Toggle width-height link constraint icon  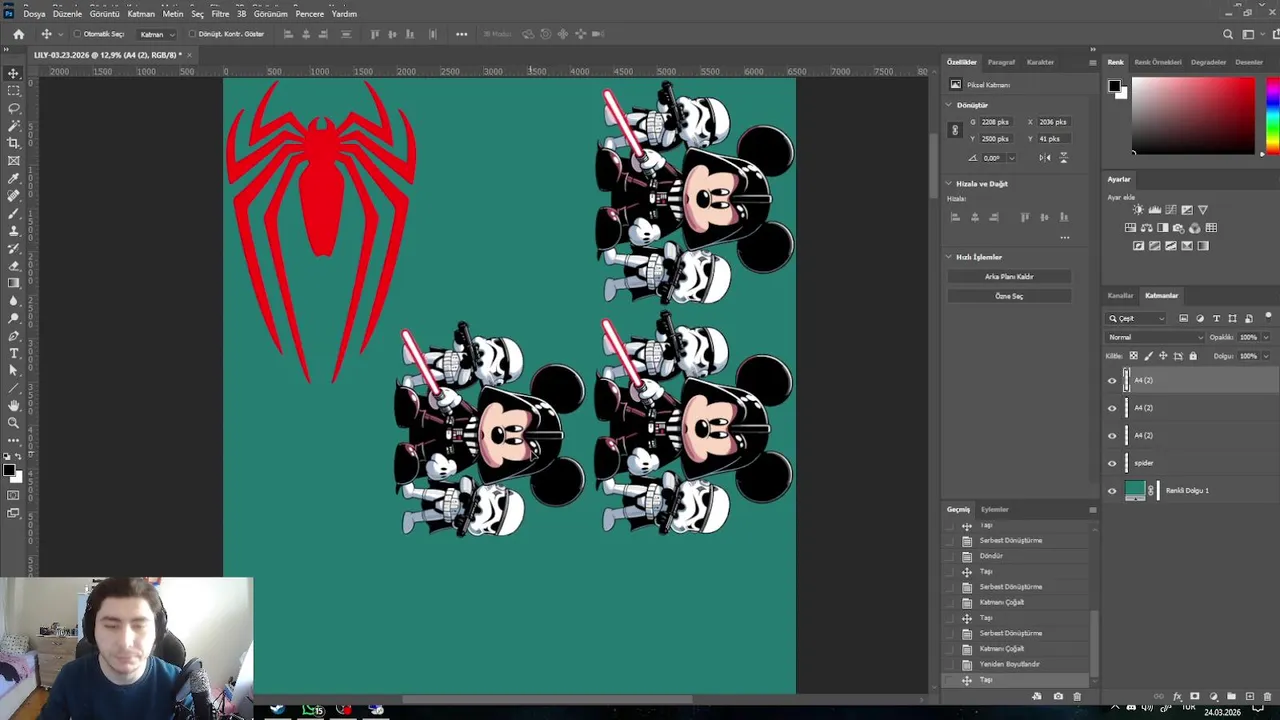tap(955, 130)
